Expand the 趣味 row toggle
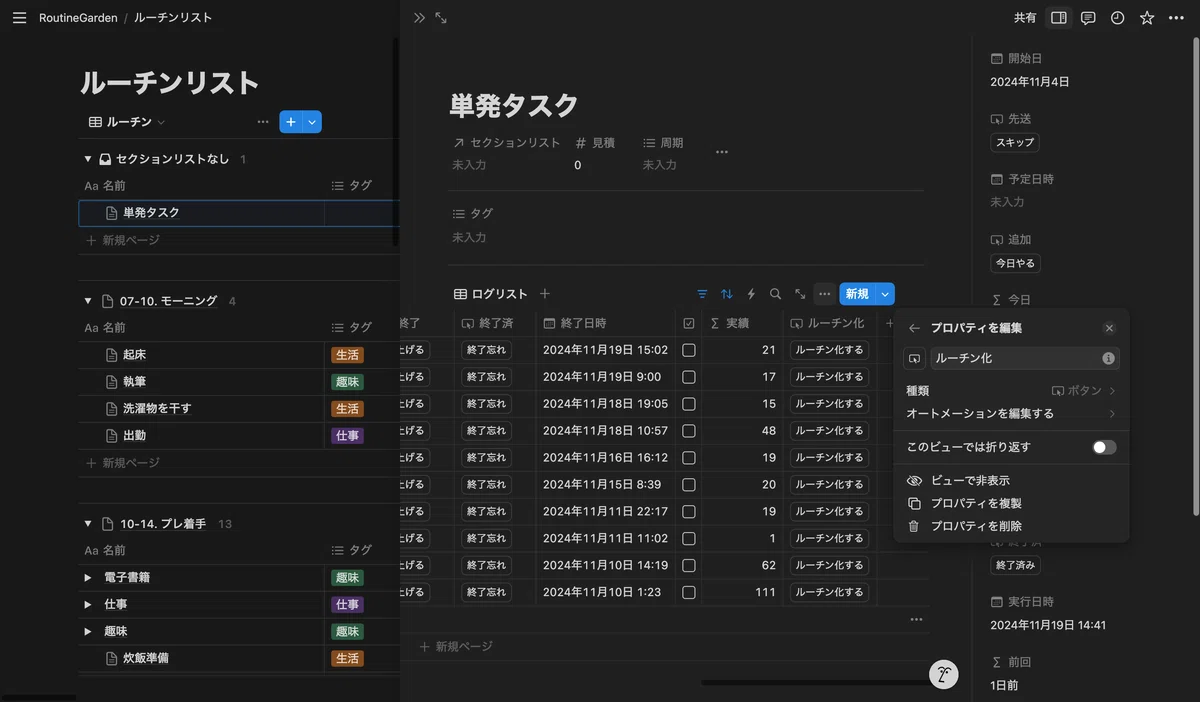 [x=88, y=632]
